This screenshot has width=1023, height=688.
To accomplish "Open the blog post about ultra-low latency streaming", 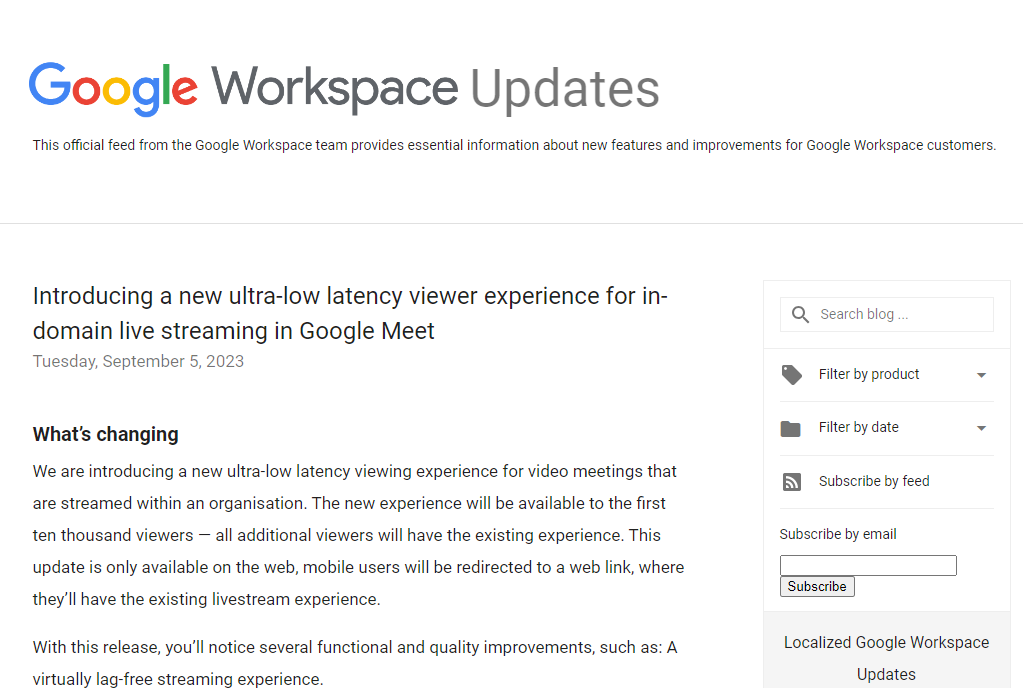I will pos(350,313).
